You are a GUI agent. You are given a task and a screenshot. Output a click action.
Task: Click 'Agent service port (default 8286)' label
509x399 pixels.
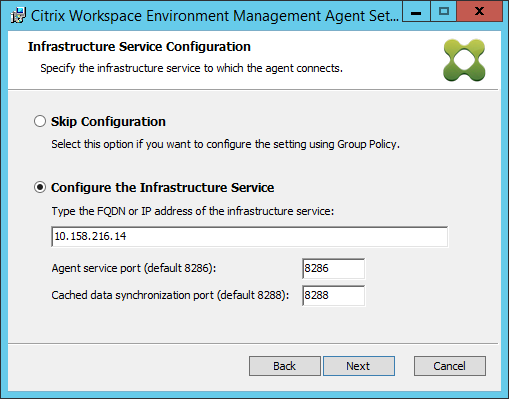tap(134, 268)
